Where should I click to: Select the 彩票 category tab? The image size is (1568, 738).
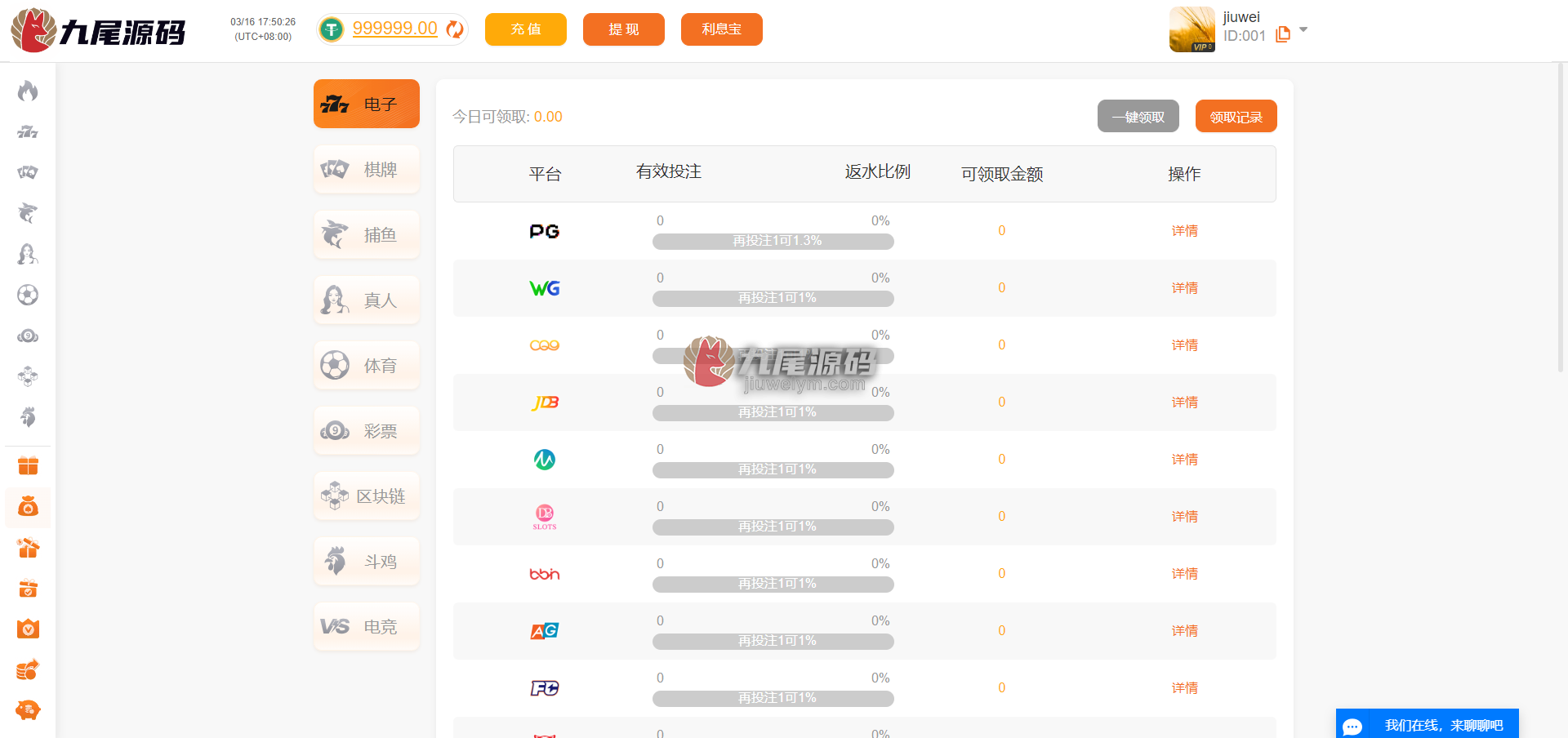367,430
